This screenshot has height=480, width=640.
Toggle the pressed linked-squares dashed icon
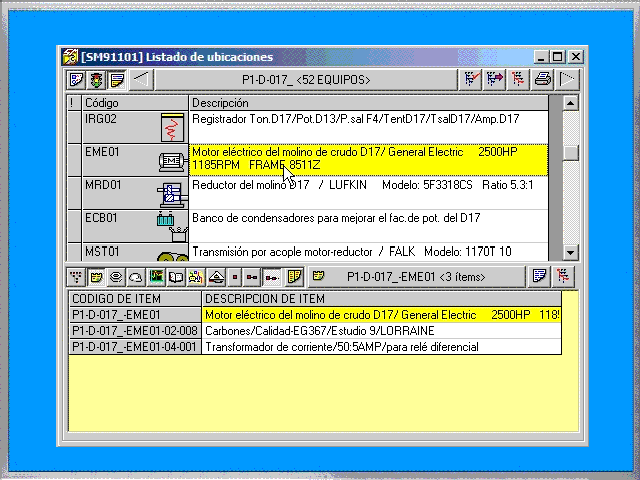[x=271, y=278]
